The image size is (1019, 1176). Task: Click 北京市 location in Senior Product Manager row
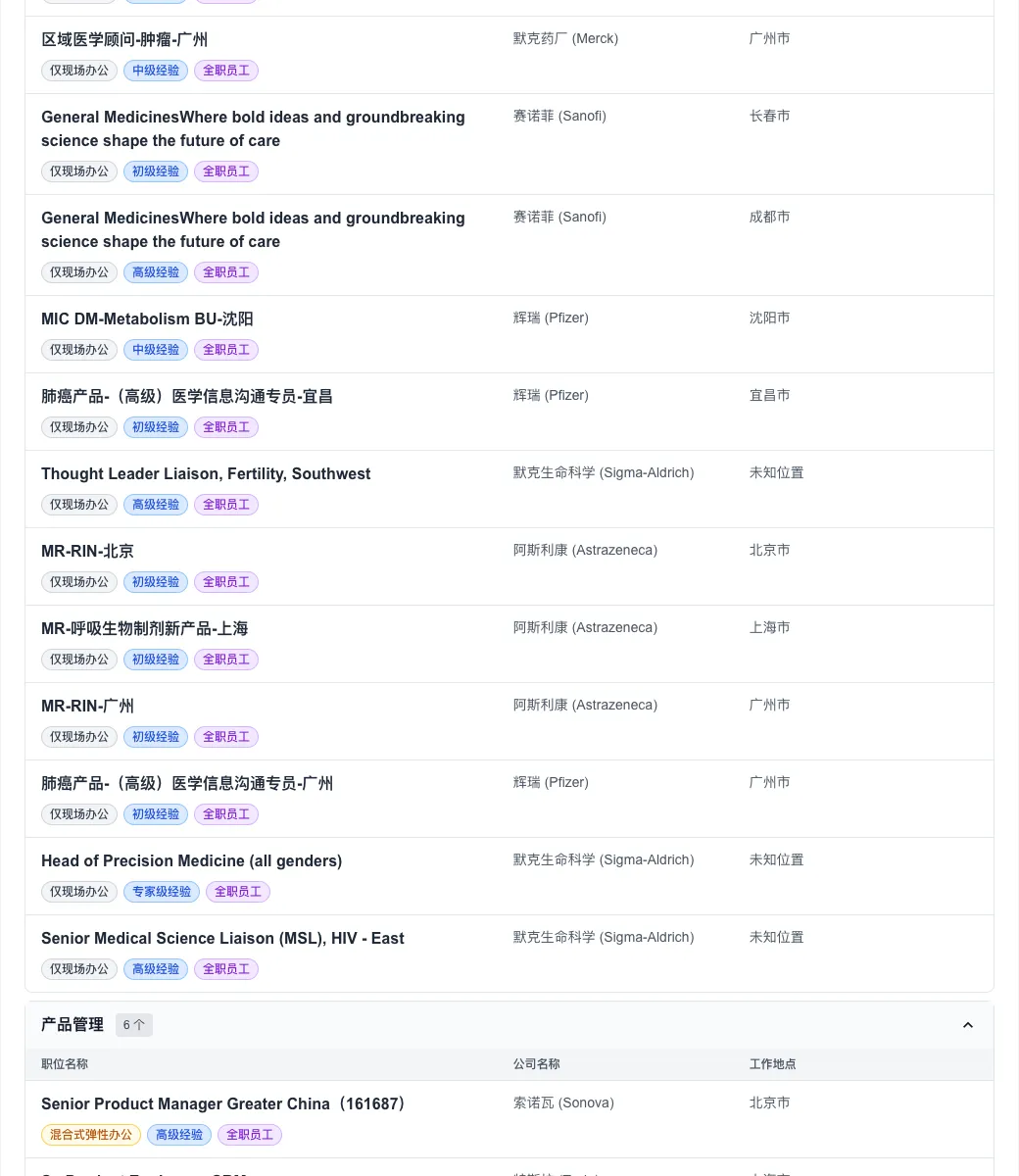[770, 1103]
